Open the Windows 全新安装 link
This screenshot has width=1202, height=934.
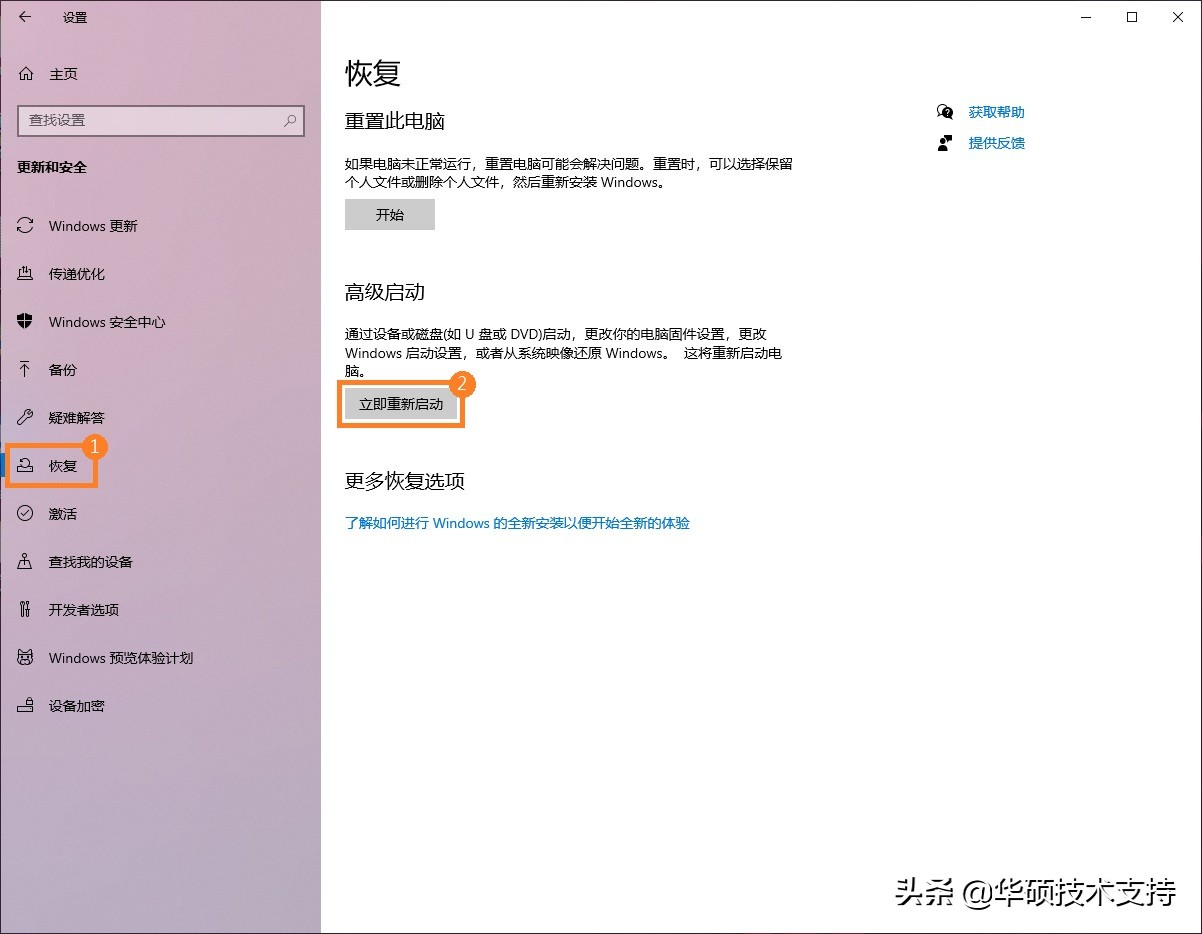click(516, 523)
